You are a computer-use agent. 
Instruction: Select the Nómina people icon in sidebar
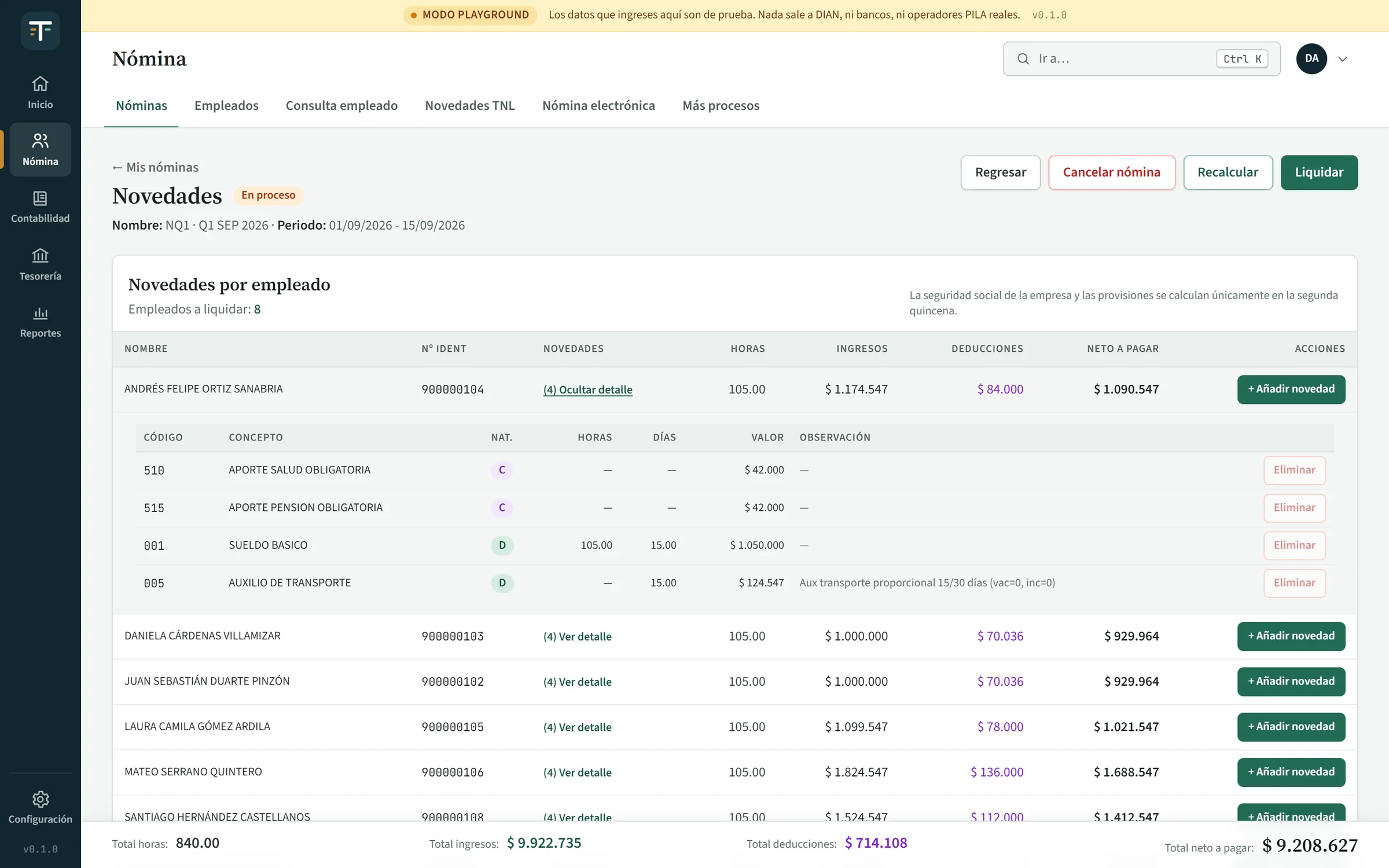click(40, 141)
